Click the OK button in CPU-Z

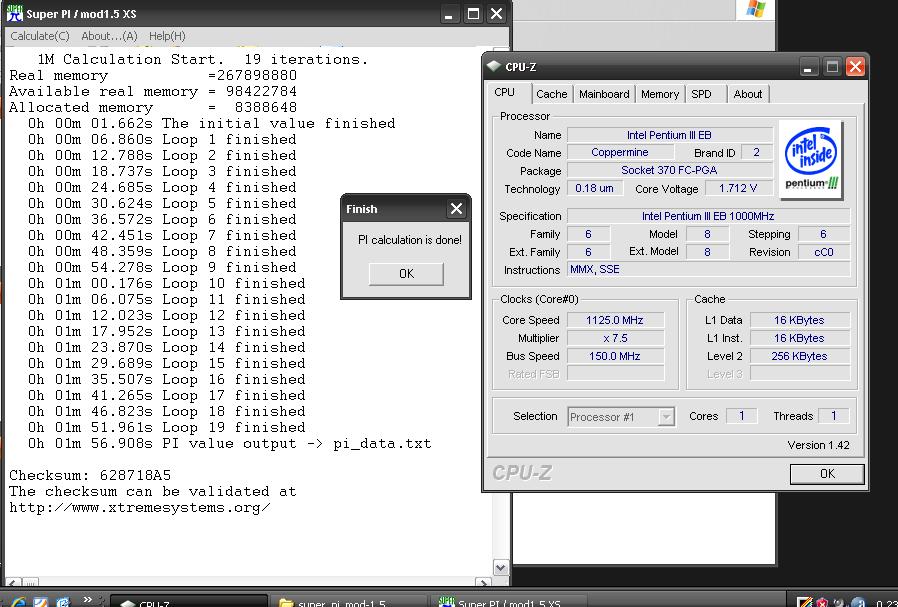827,474
